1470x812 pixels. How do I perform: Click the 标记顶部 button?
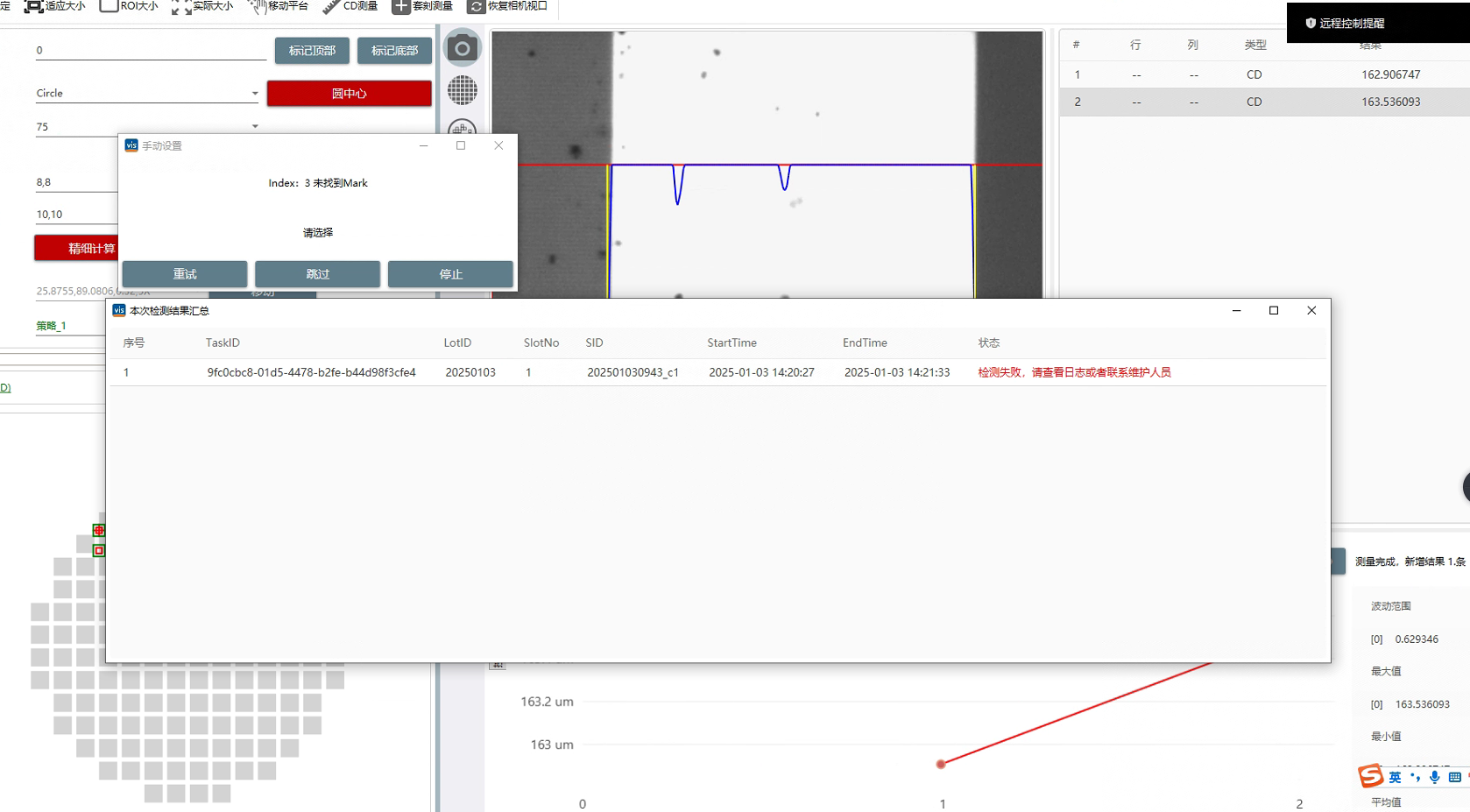(312, 51)
